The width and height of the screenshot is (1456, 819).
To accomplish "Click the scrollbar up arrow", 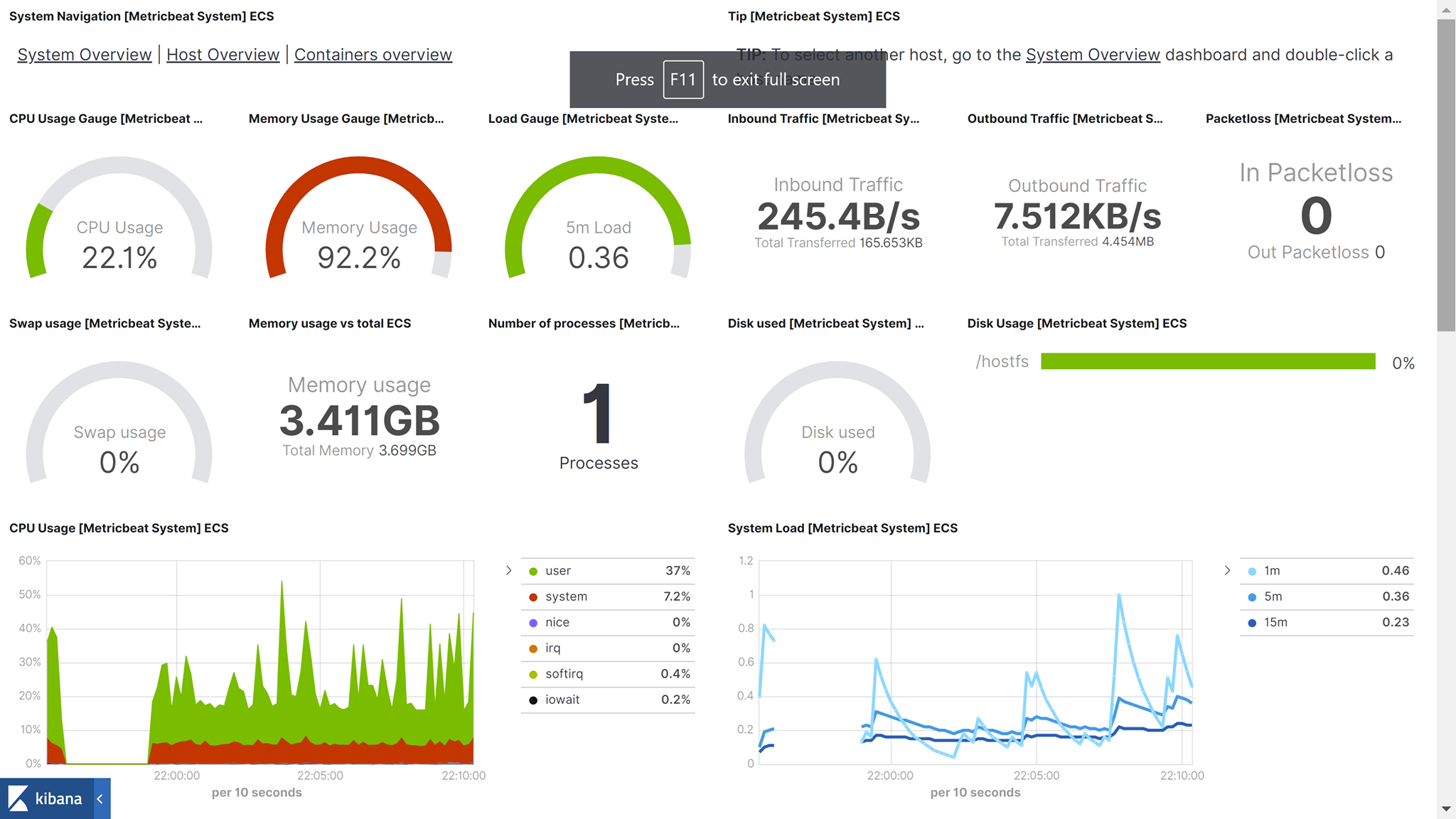I will pos(1446,9).
